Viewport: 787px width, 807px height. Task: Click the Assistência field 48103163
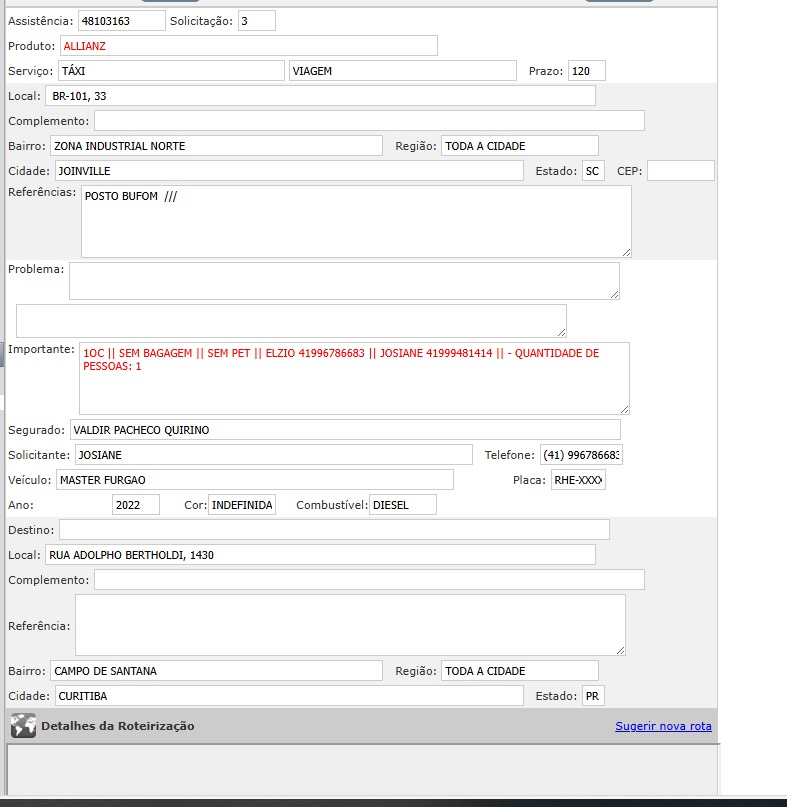[x=122, y=21]
